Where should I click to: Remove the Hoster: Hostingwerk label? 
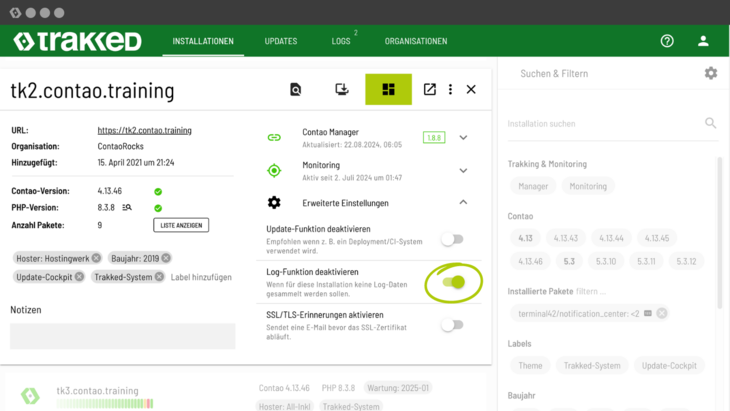[96, 258]
